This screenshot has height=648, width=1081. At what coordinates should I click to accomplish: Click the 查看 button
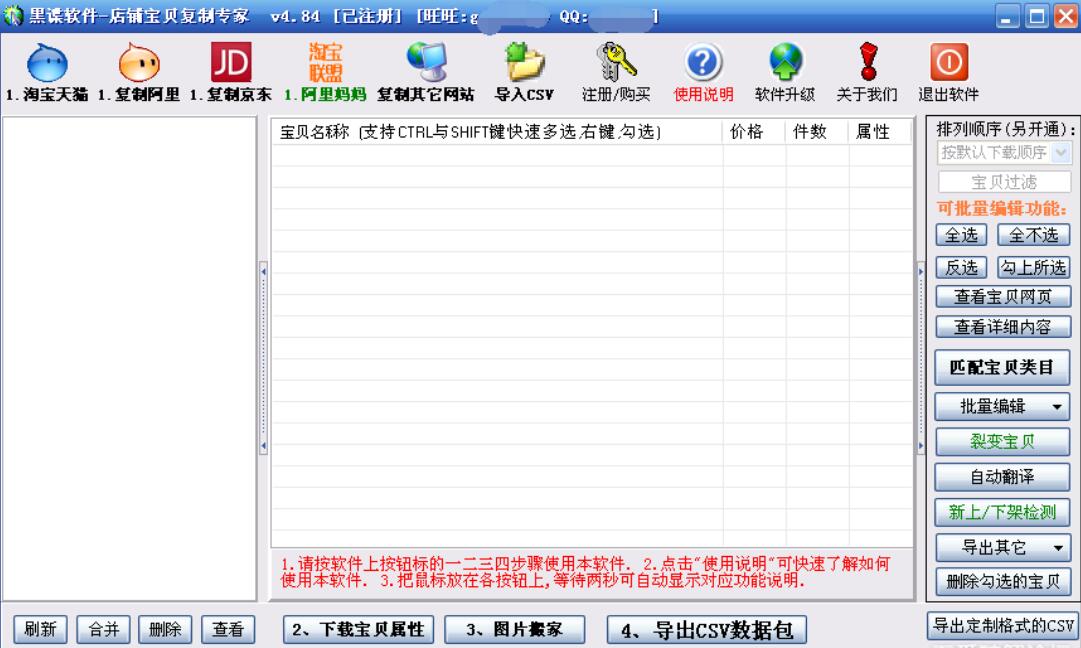tap(228, 629)
